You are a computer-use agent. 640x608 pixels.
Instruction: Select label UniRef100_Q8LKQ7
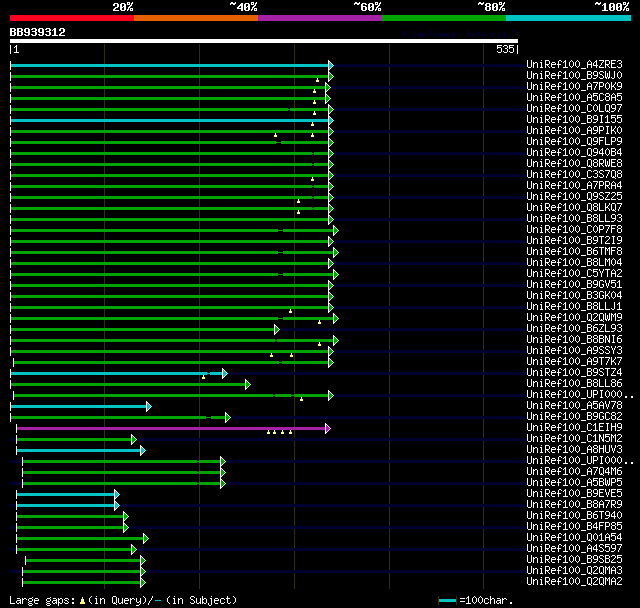(x=574, y=208)
